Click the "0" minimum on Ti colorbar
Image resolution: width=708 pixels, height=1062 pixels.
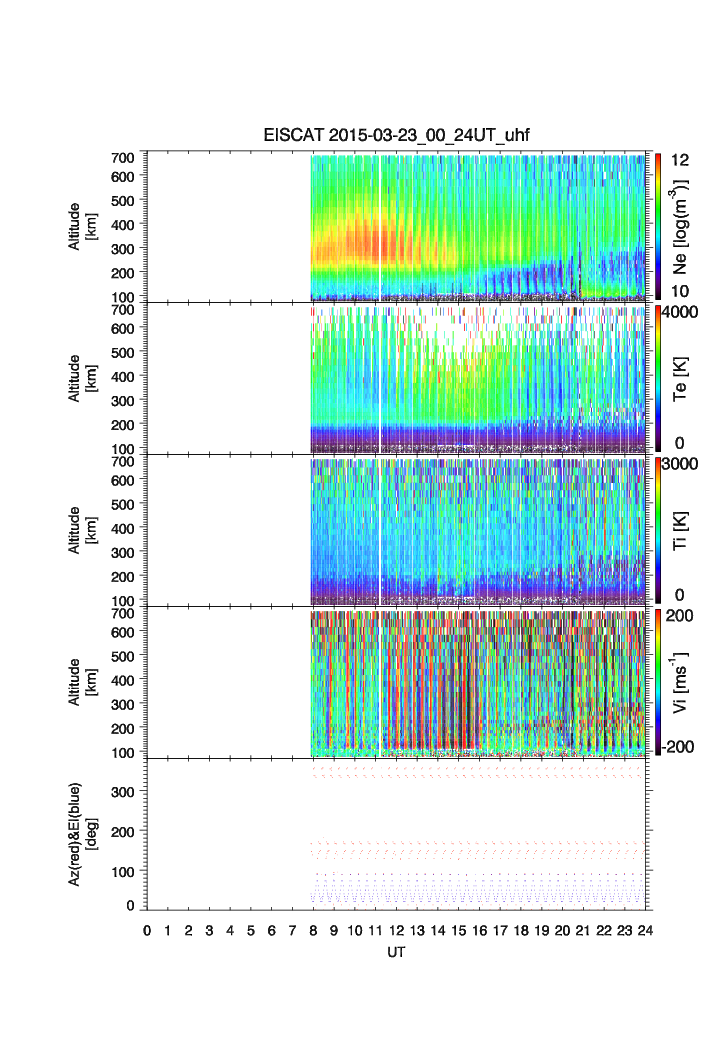(680, 595)
